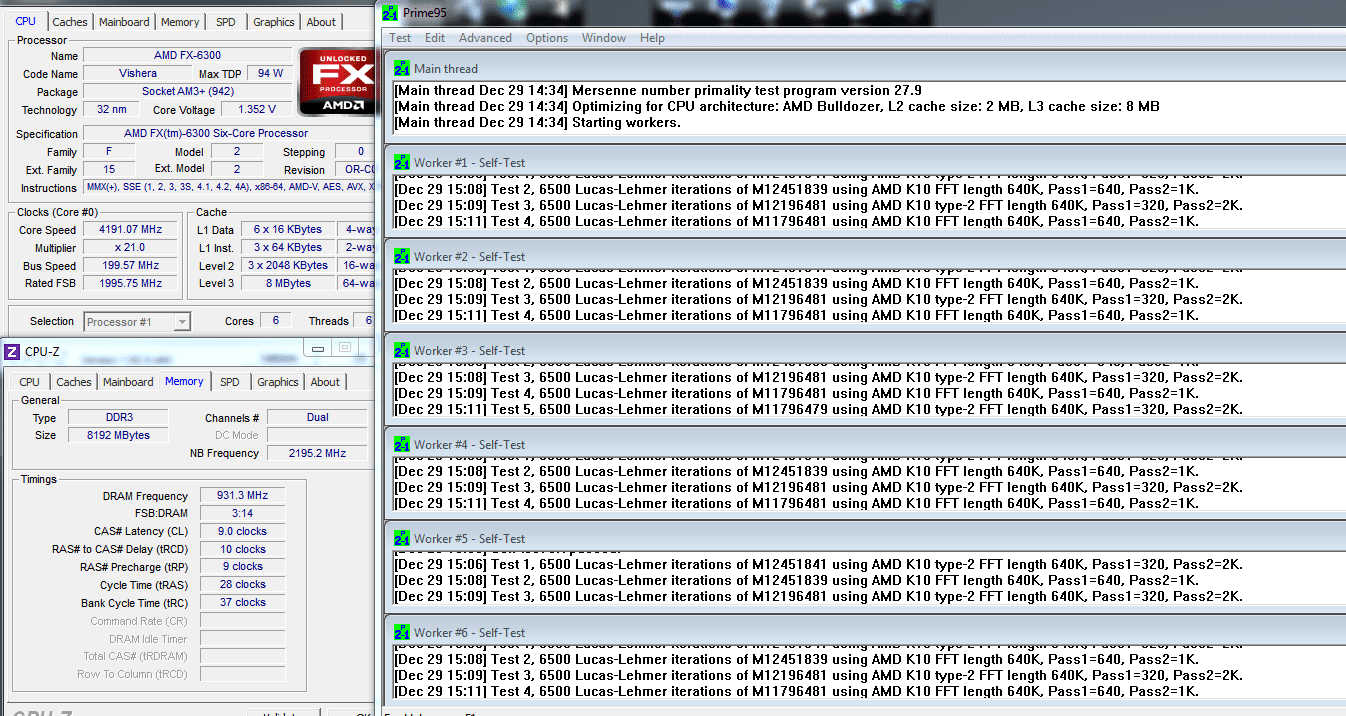The image size is (1346, 716).
Task: Click Main thread line about program version 27.9
Action: pos(658,90)
